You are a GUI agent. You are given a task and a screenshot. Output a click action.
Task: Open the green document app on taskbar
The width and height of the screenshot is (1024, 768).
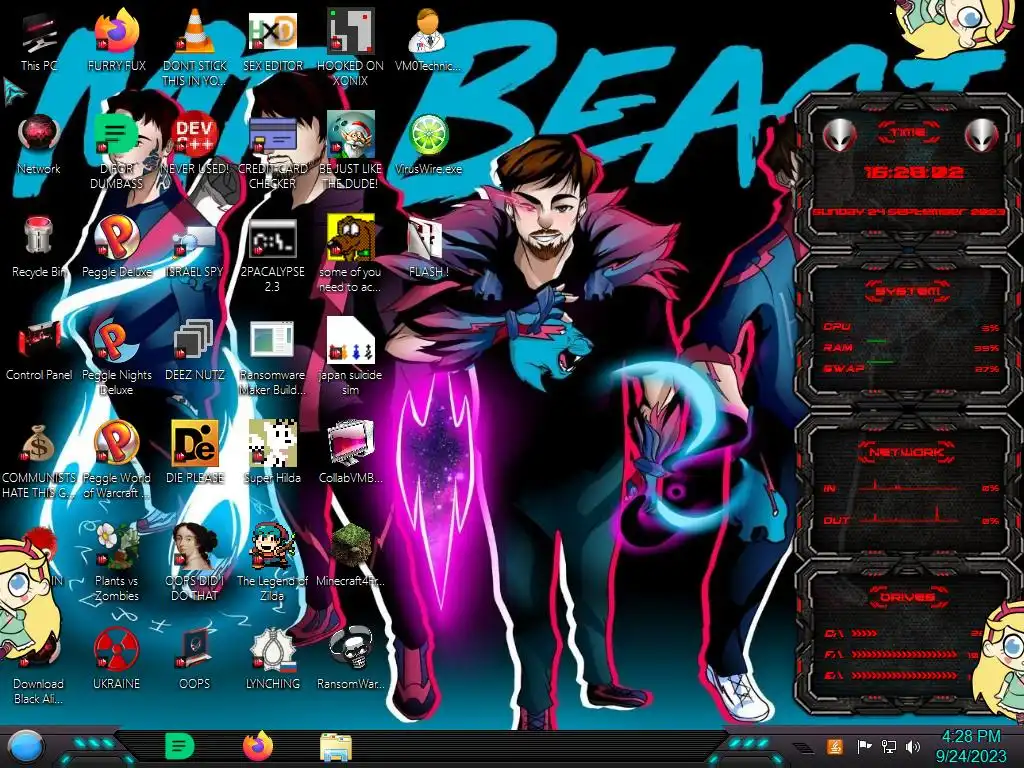180,746
